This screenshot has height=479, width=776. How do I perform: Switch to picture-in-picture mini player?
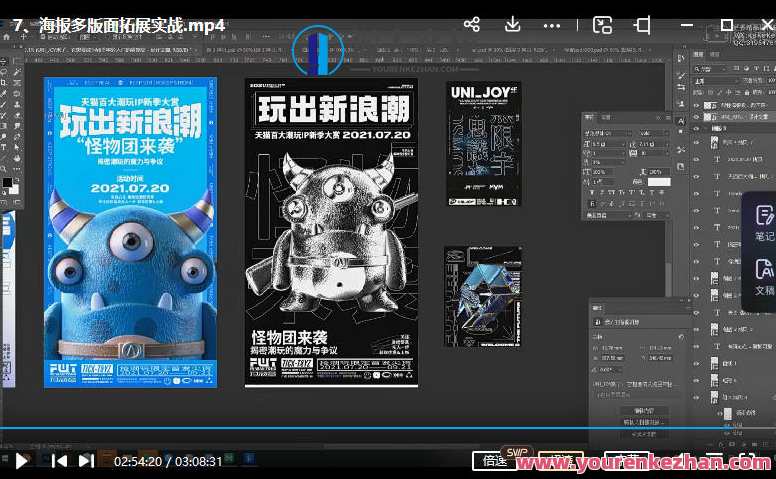pos(602,25)
